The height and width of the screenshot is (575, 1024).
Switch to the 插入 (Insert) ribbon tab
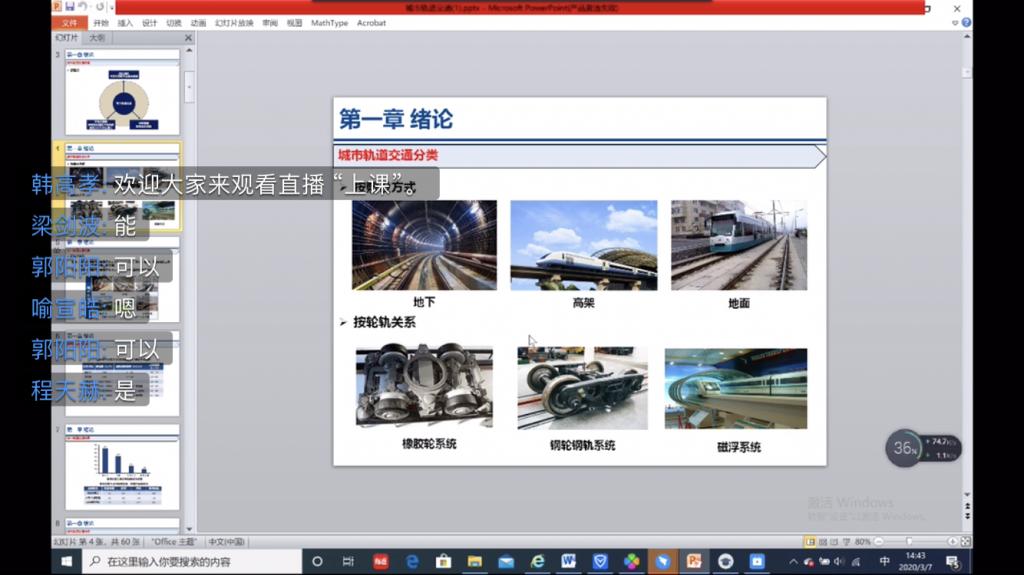[125, 23]
